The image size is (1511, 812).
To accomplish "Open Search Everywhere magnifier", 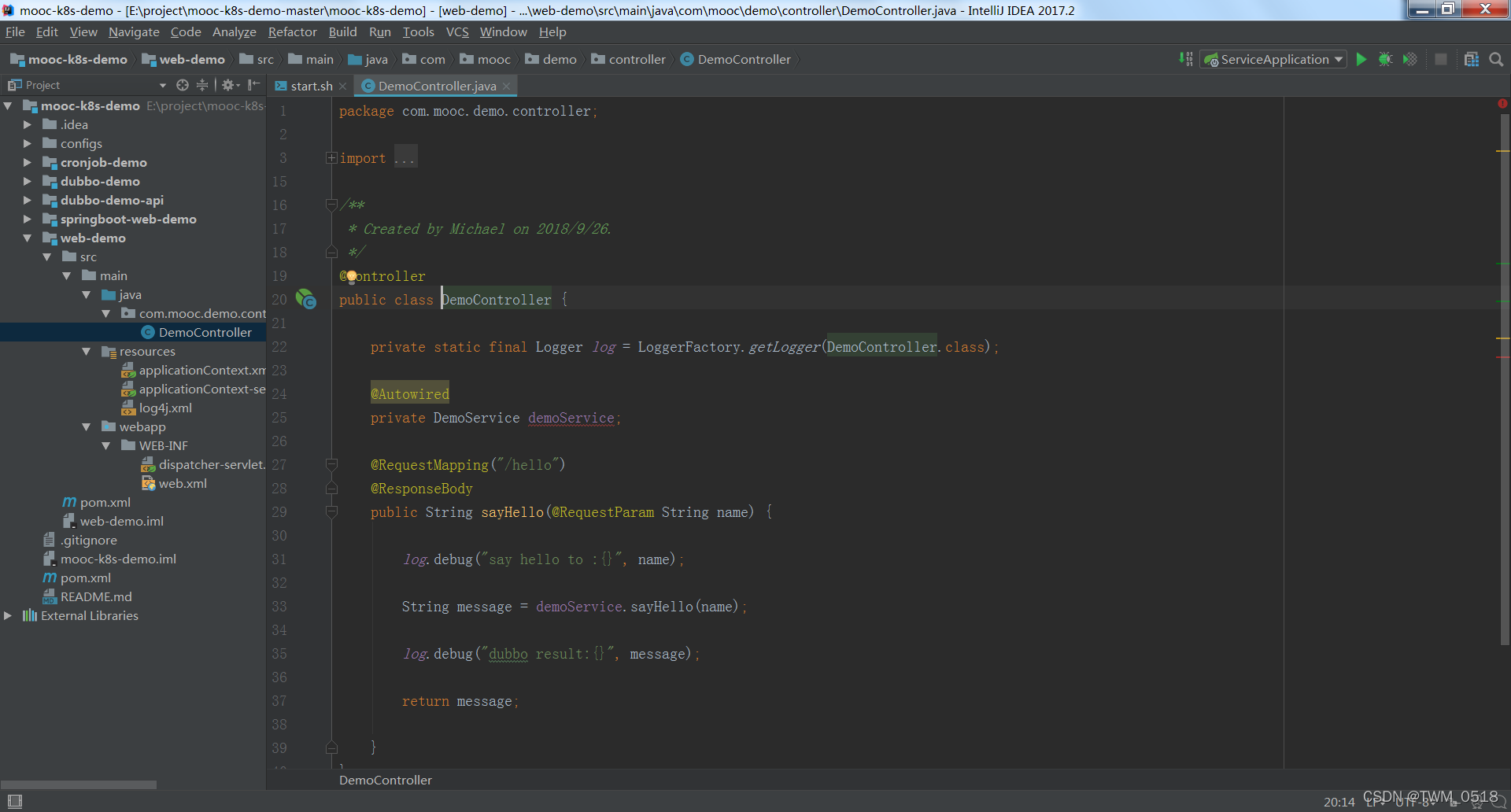I will [x=1496, y=59].
